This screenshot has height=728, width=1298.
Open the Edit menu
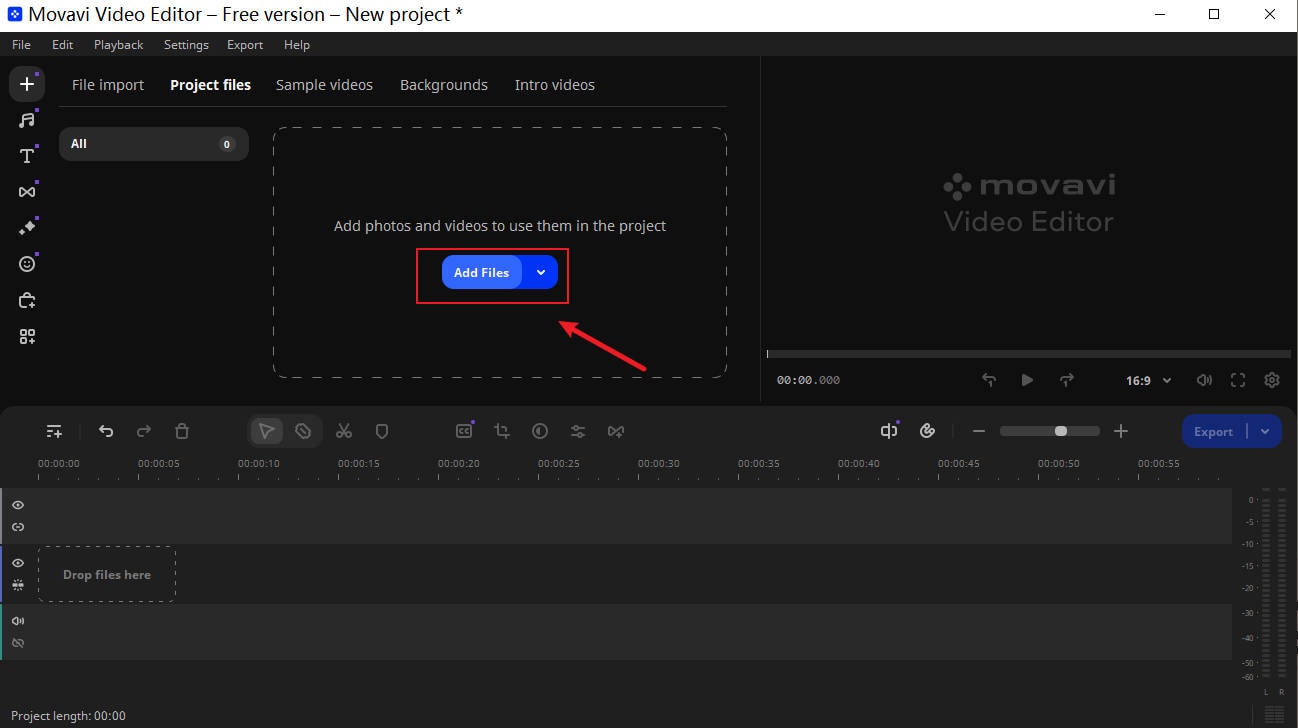tap(63, 45)
